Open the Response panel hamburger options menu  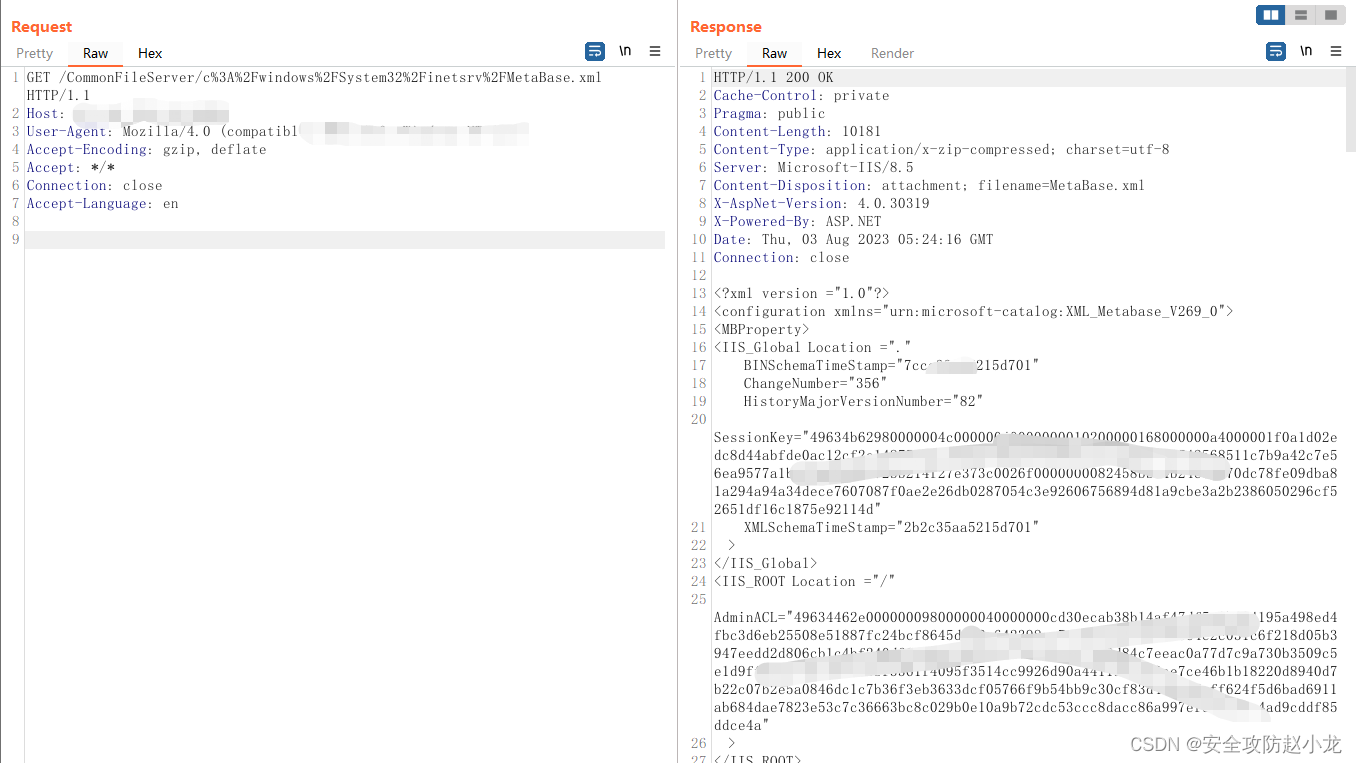click(x=1336, y=51)
